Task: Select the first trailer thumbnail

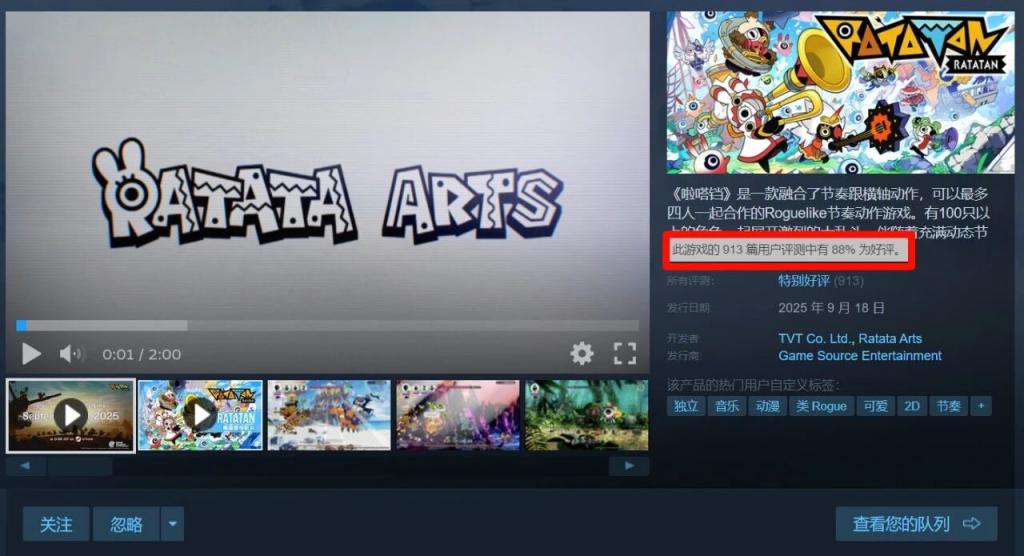Action: click(x=71, y=416)
